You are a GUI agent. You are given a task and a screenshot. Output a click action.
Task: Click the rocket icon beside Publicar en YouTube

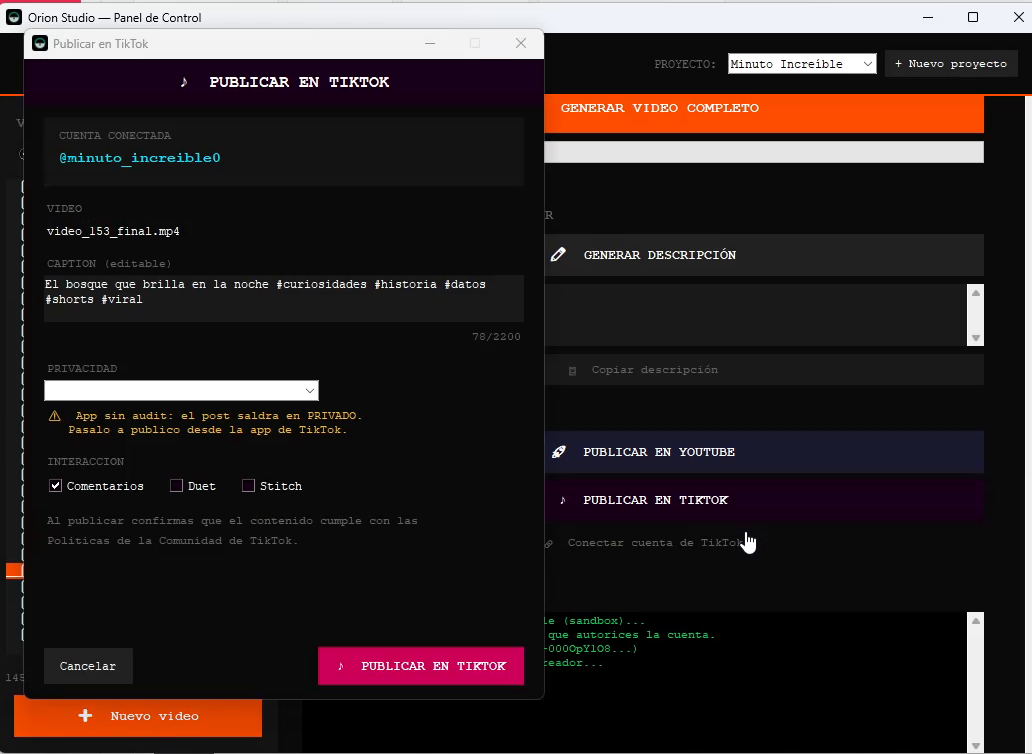point(559,452)
